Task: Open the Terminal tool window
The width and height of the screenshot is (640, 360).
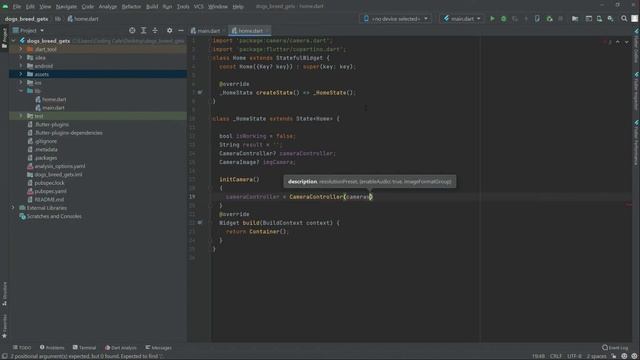Action: coord(84,348)
